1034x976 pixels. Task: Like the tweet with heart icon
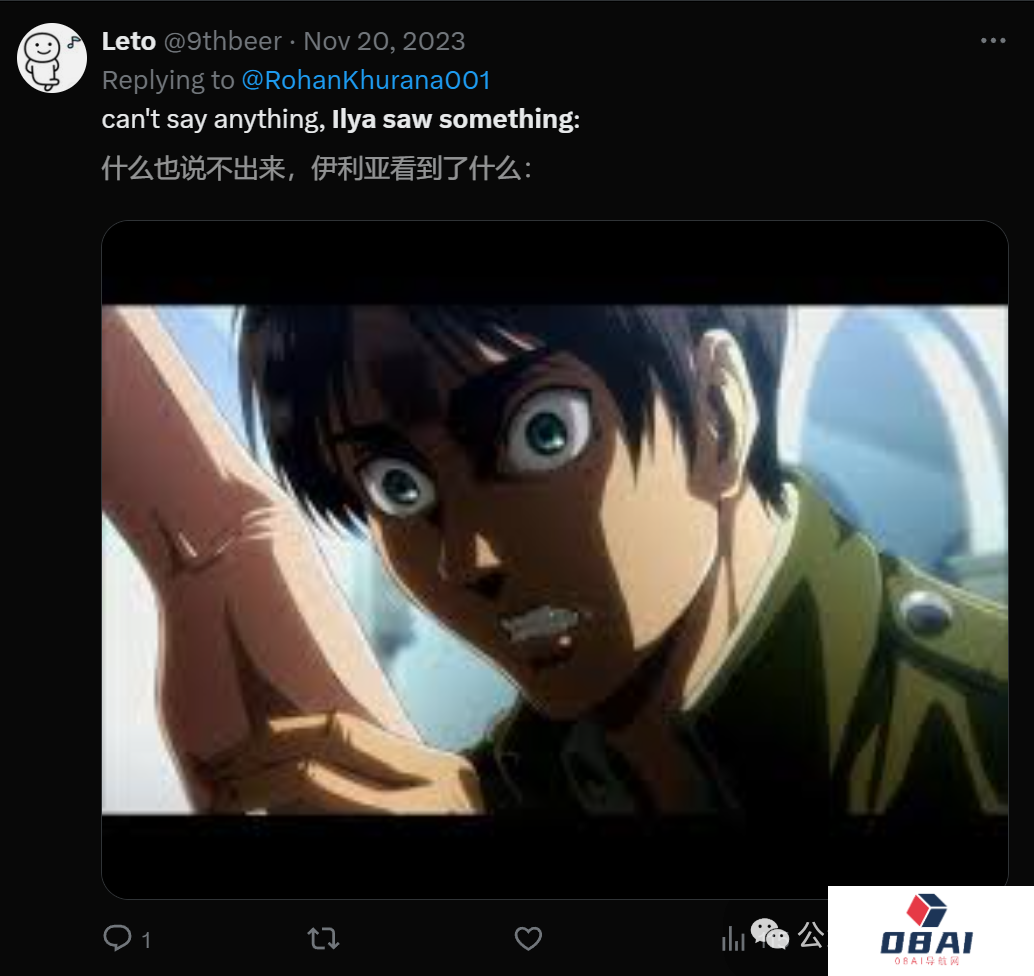[x=528, y=938]
